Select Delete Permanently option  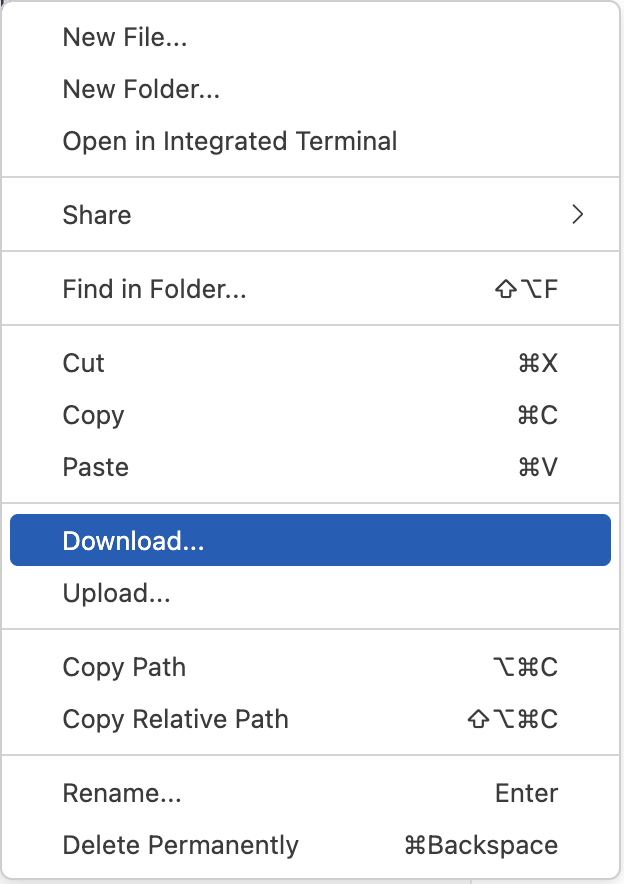click(x=310, y=845)
